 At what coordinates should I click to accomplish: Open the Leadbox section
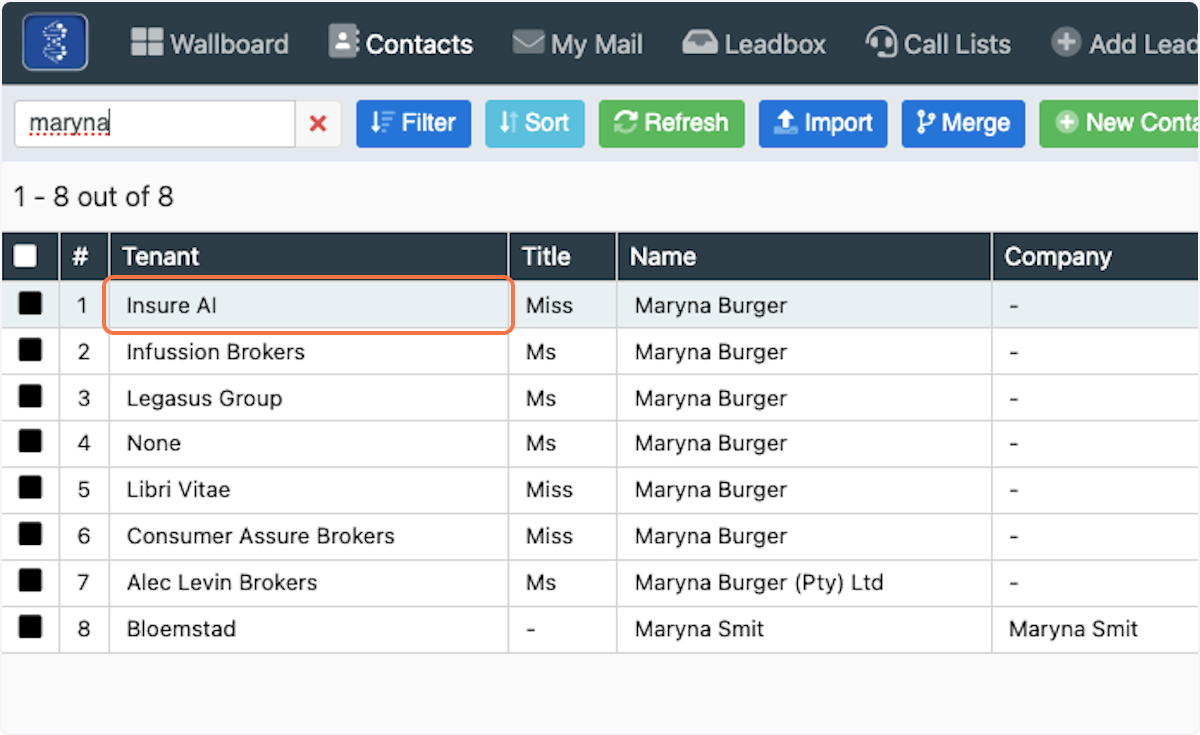pos(754,44)
